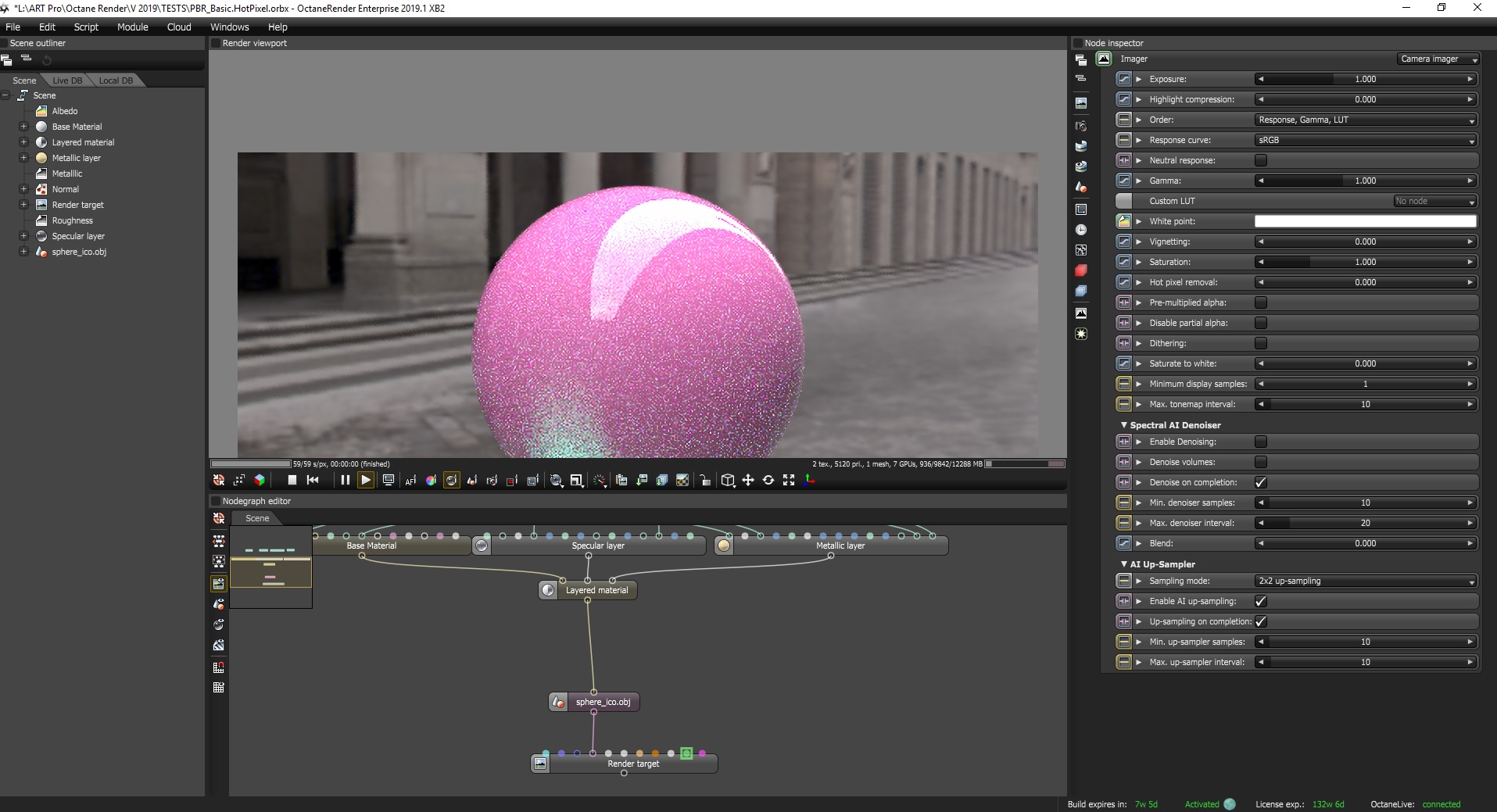Stop the render with the square button

click(x=292, y=480)
